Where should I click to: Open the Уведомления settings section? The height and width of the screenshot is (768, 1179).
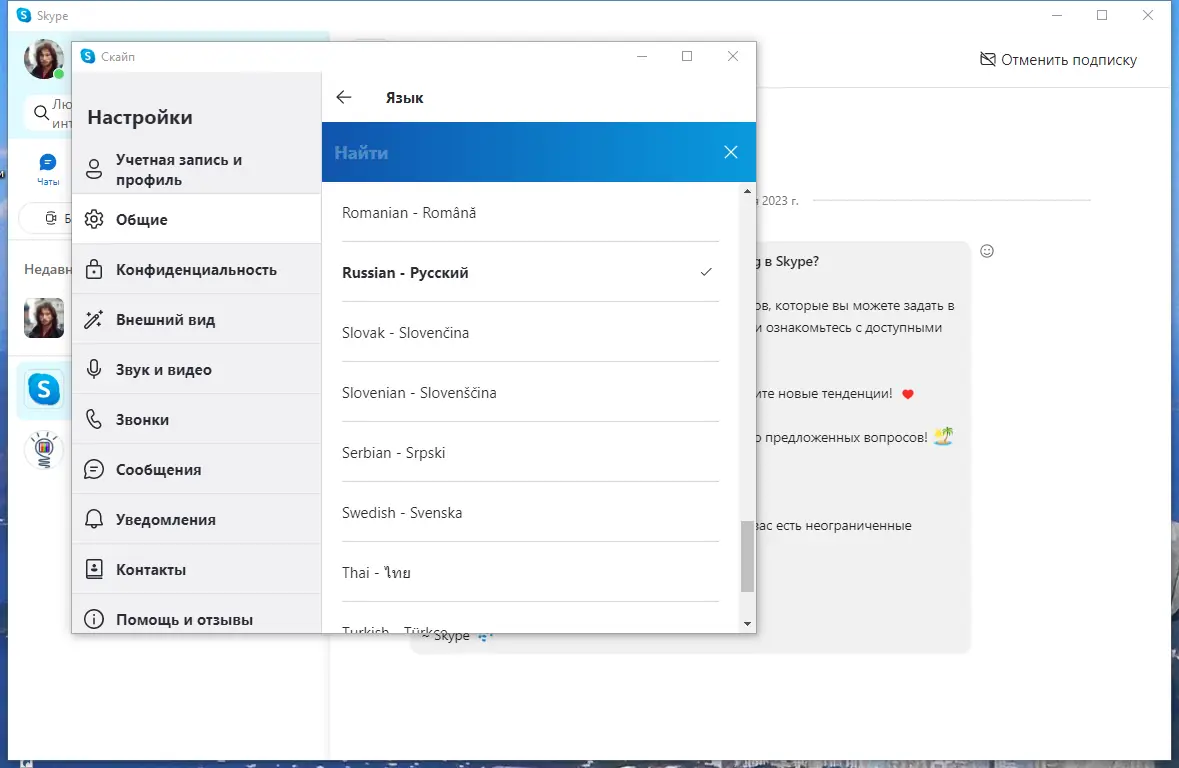196,519
